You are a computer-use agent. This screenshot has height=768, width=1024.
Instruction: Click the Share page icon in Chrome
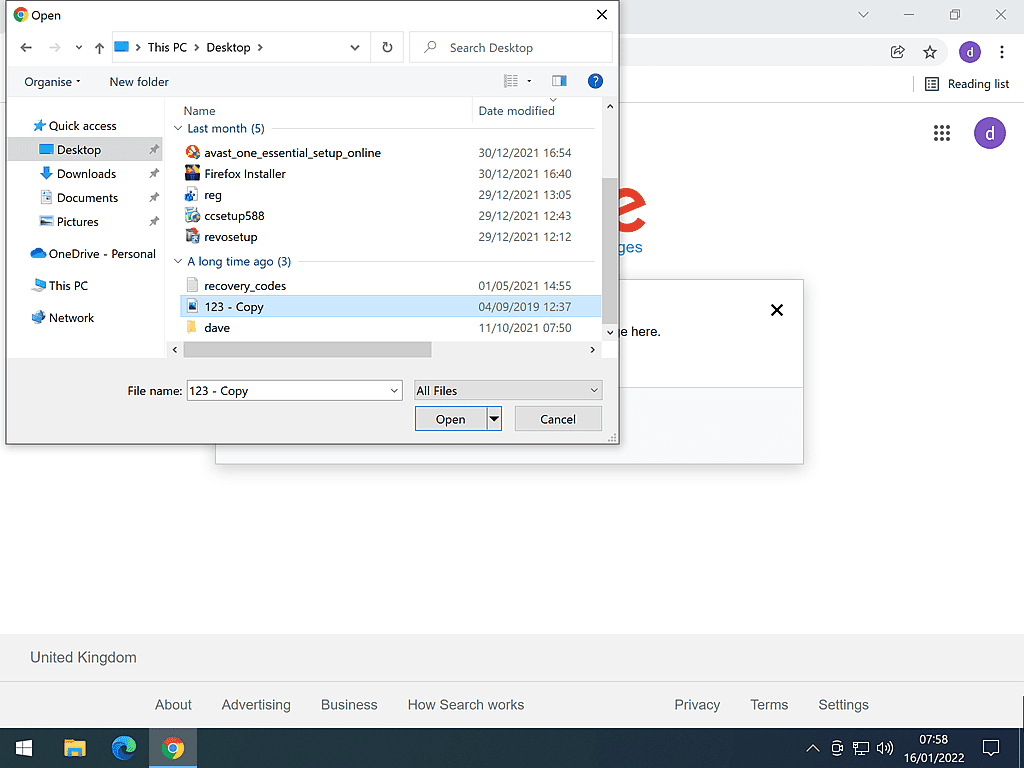pyautogui.click(x=898, y=52)
